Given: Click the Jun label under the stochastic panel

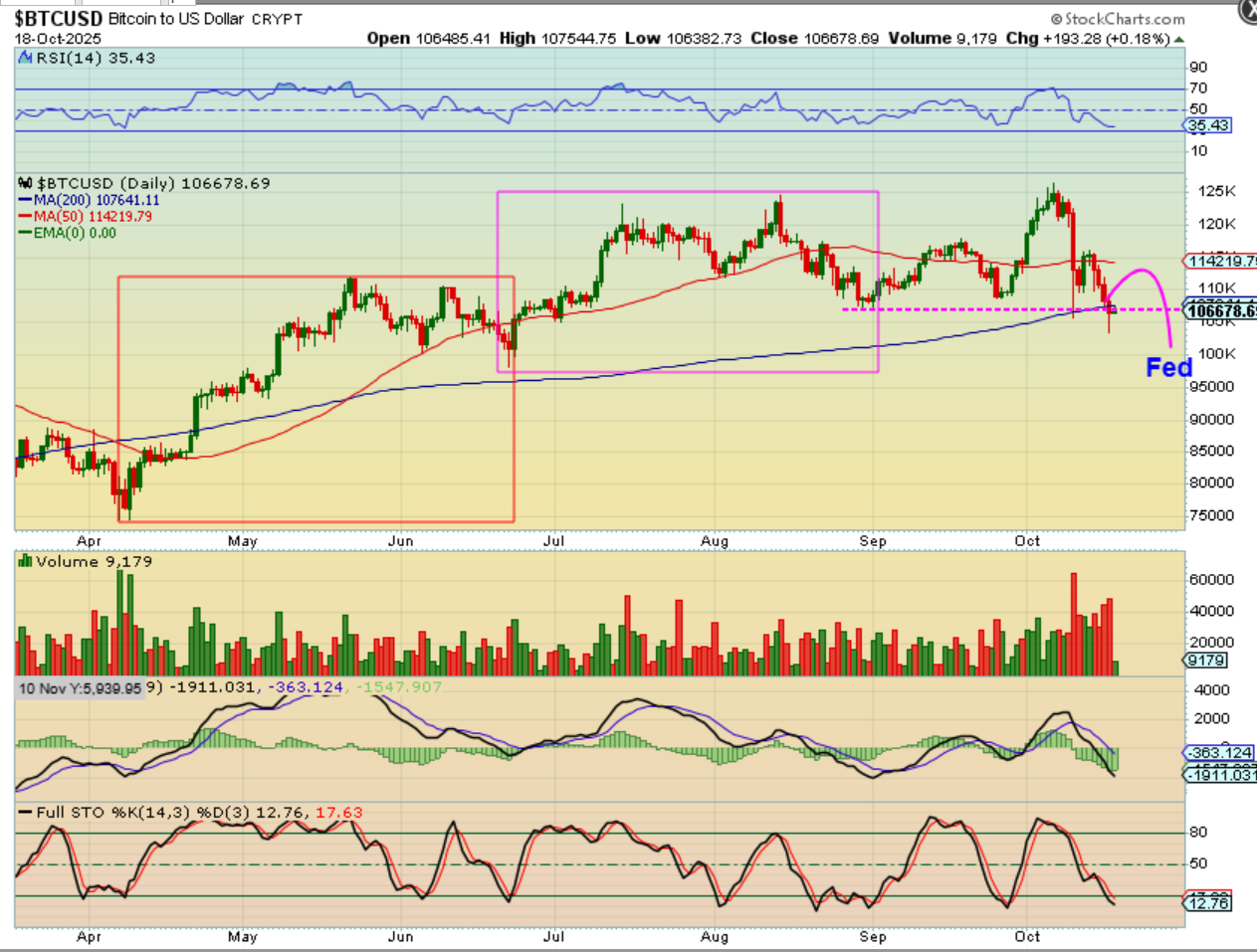Looking at the screenshot, I should tap(400, 937).
